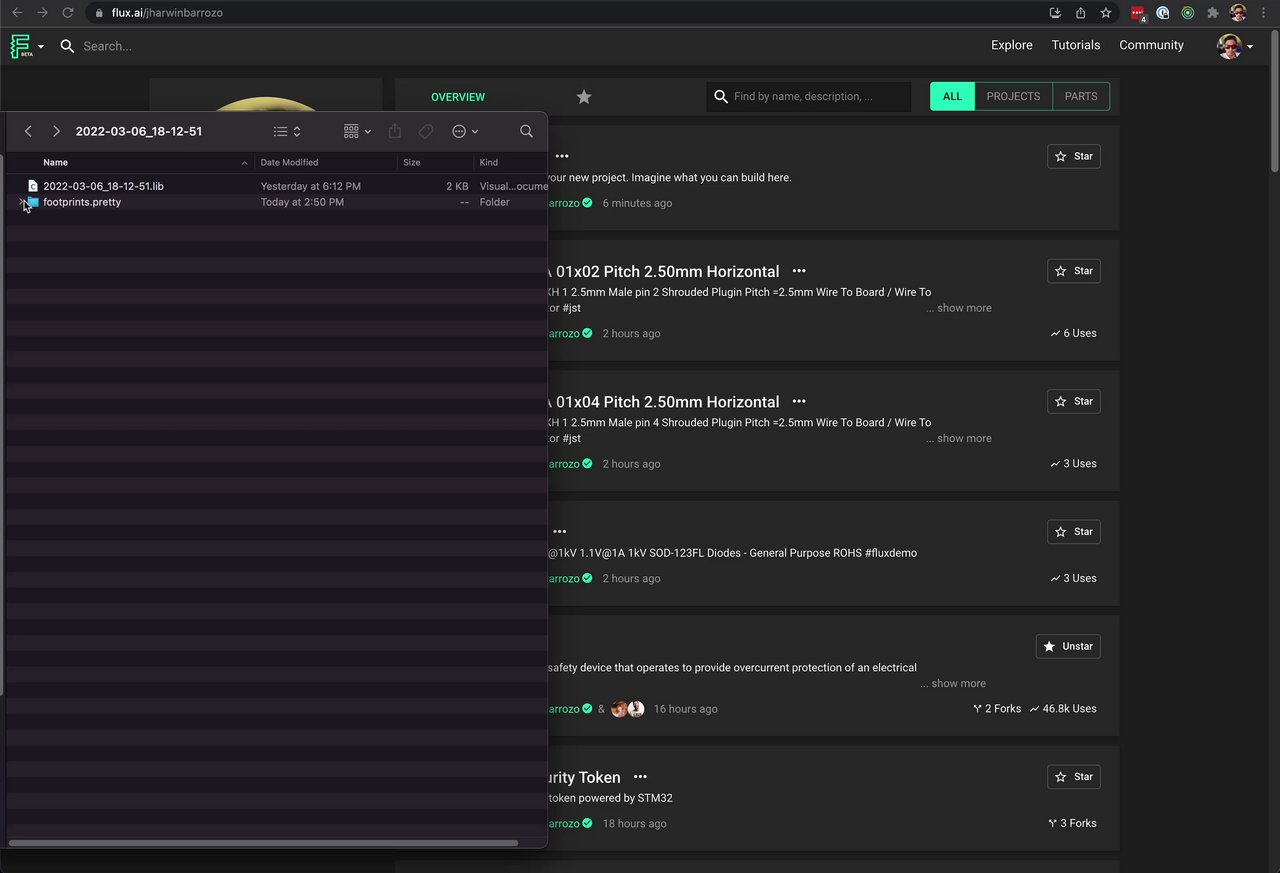Go forward in the Finder window

[x=56, y=131]
